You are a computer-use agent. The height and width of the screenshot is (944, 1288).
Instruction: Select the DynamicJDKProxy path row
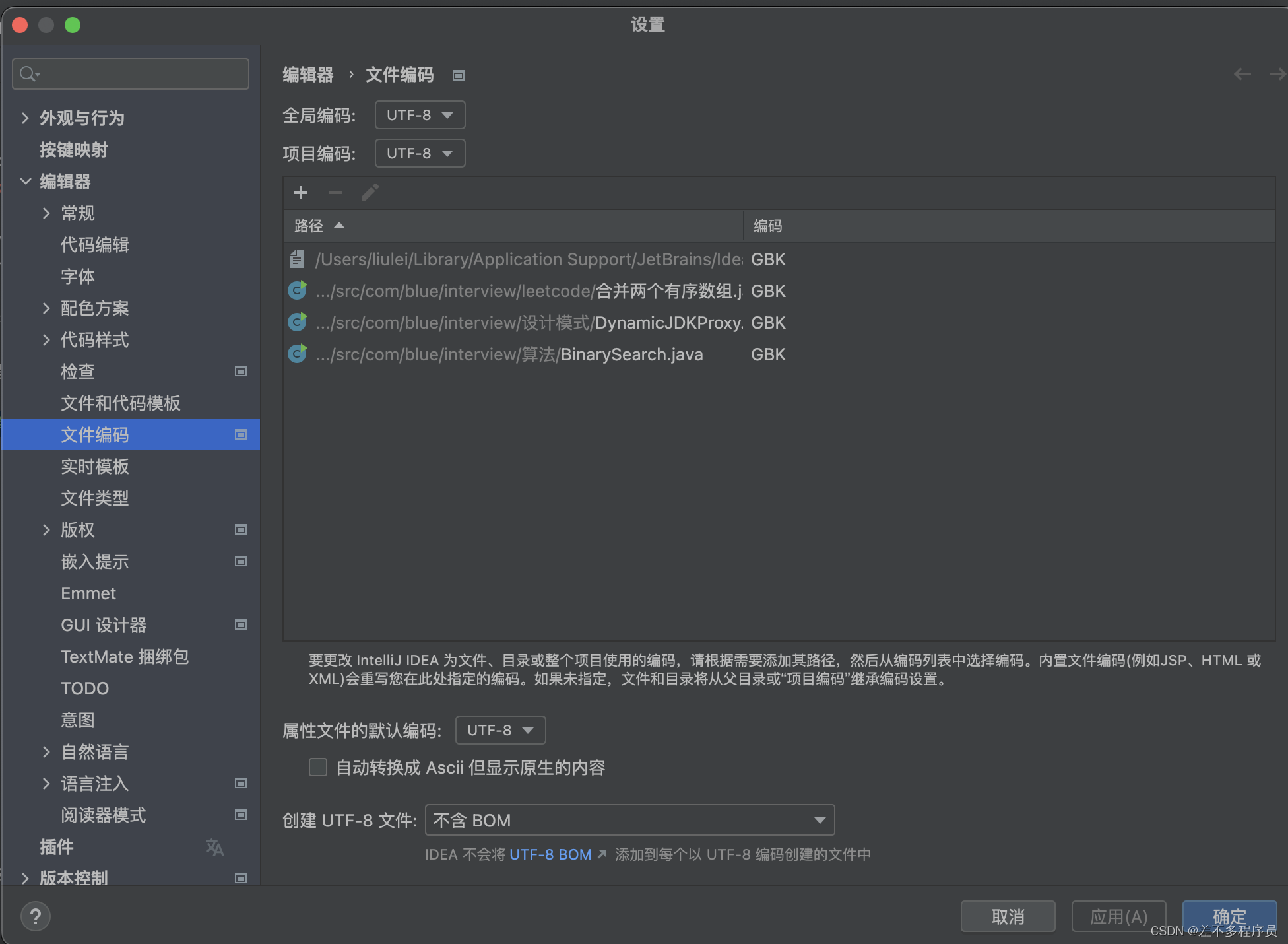click(779, 323)
